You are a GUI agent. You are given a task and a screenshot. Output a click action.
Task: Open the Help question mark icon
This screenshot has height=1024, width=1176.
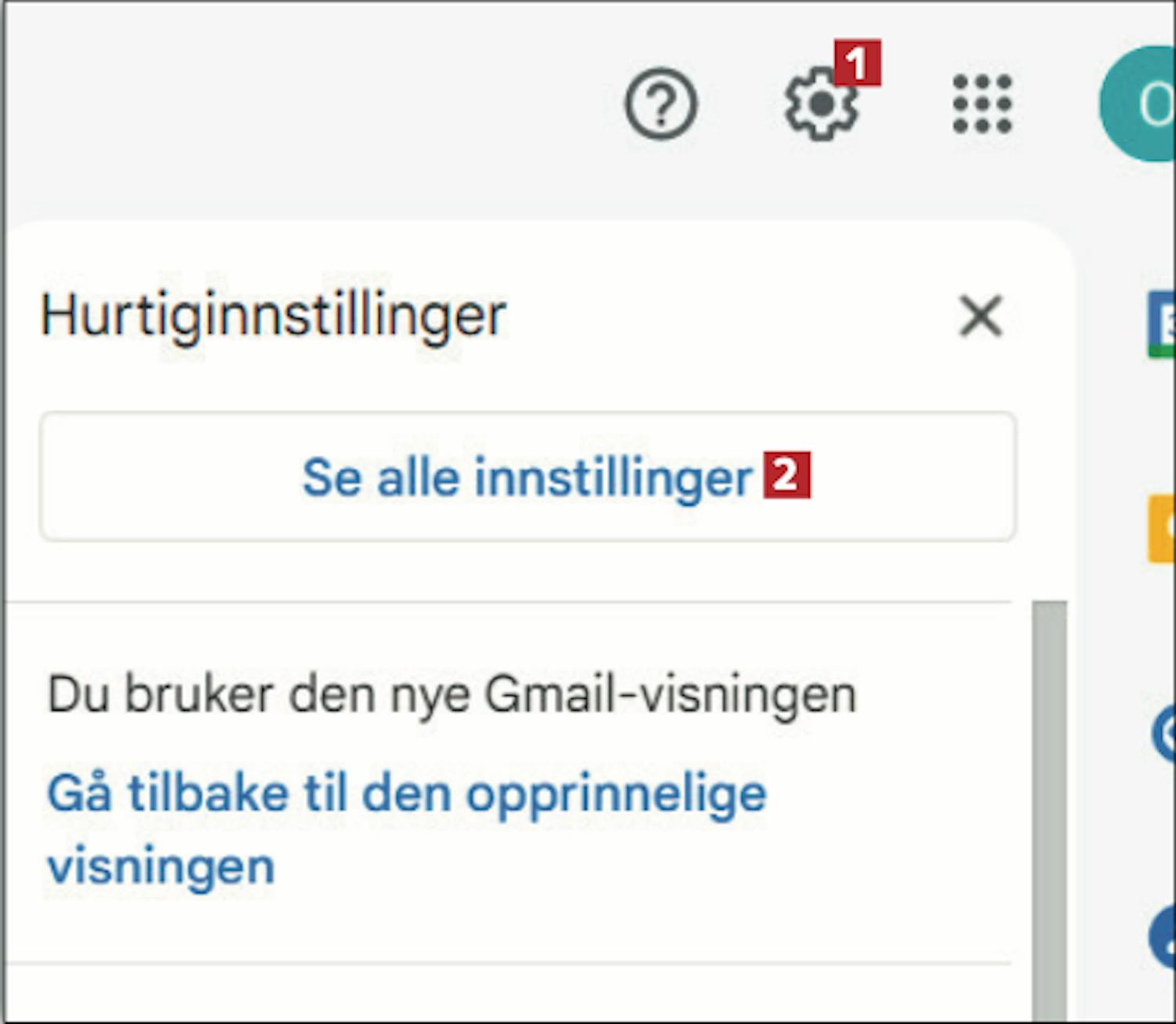tap(661, 103)
